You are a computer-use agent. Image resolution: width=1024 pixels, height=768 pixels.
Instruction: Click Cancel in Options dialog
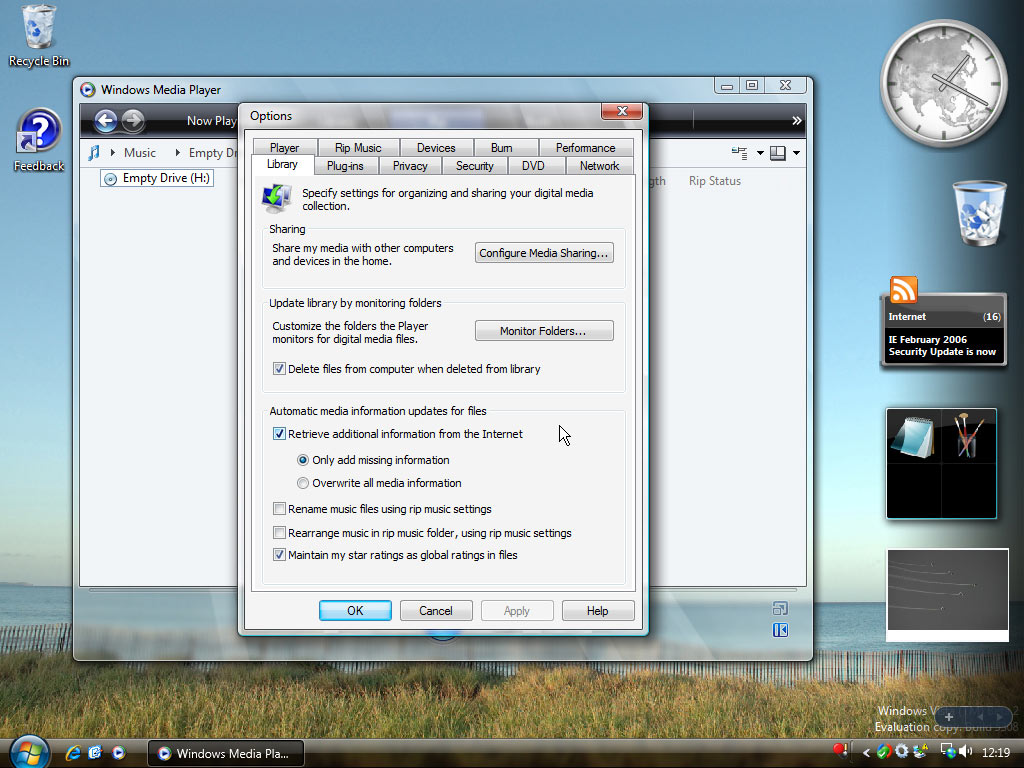coord(436,611)
